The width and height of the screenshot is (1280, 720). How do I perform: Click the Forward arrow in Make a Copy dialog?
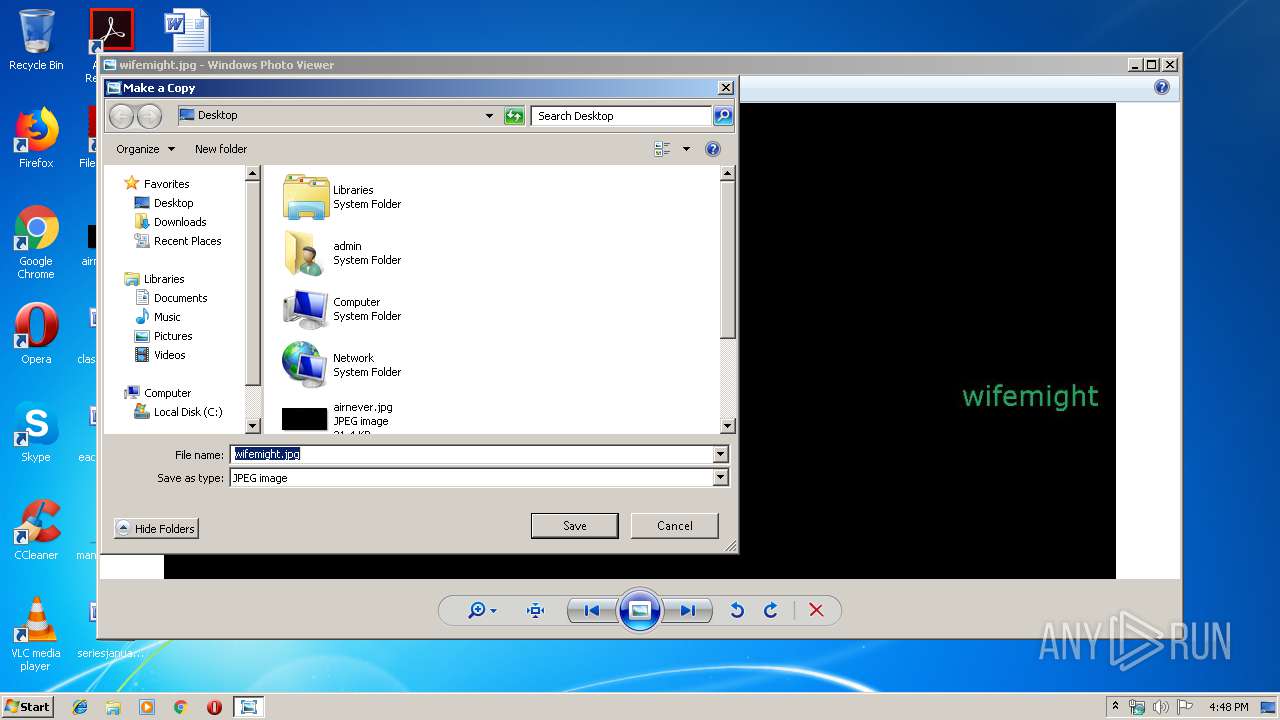tap(149, 116)
